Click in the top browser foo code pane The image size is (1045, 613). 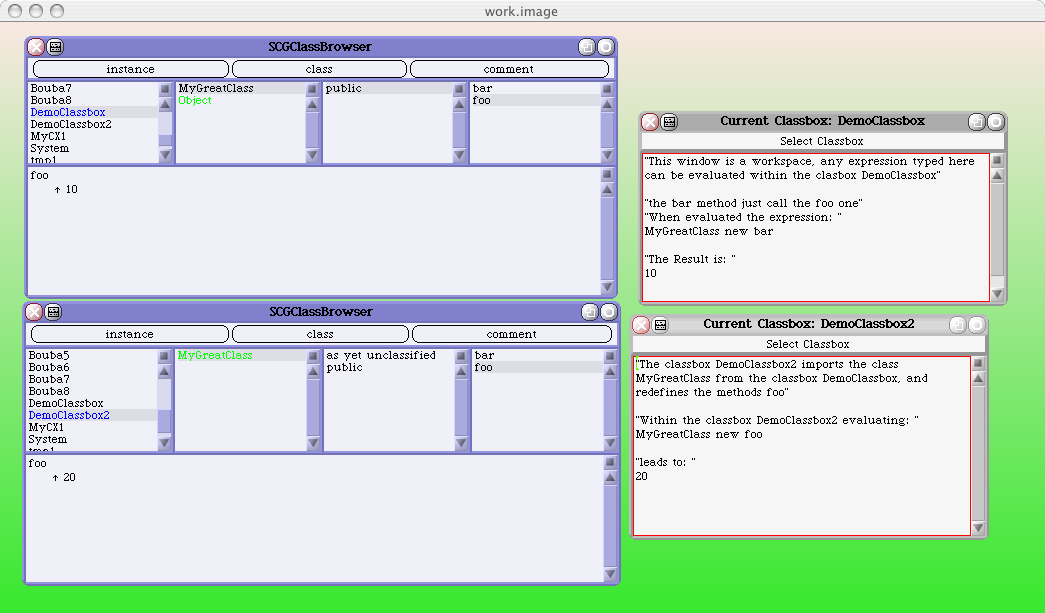coord(314,231)
